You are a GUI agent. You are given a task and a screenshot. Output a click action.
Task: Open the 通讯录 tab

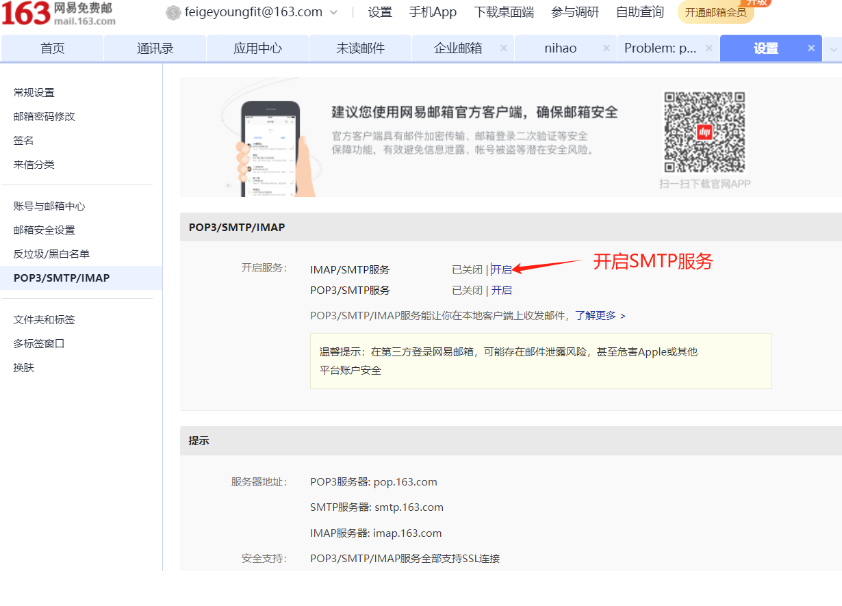tap(155, 48)
